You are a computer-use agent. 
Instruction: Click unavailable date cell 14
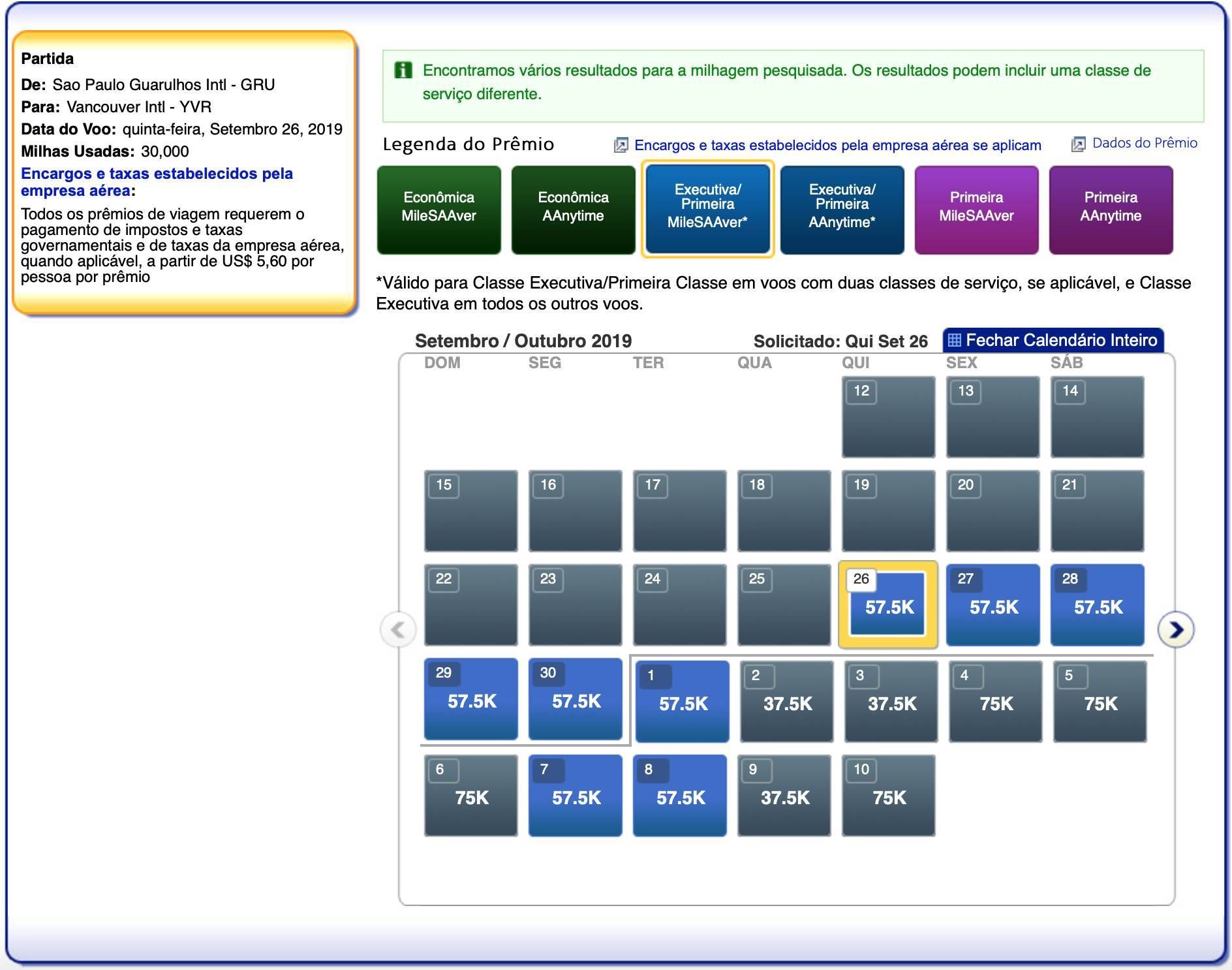[1097, 417]
